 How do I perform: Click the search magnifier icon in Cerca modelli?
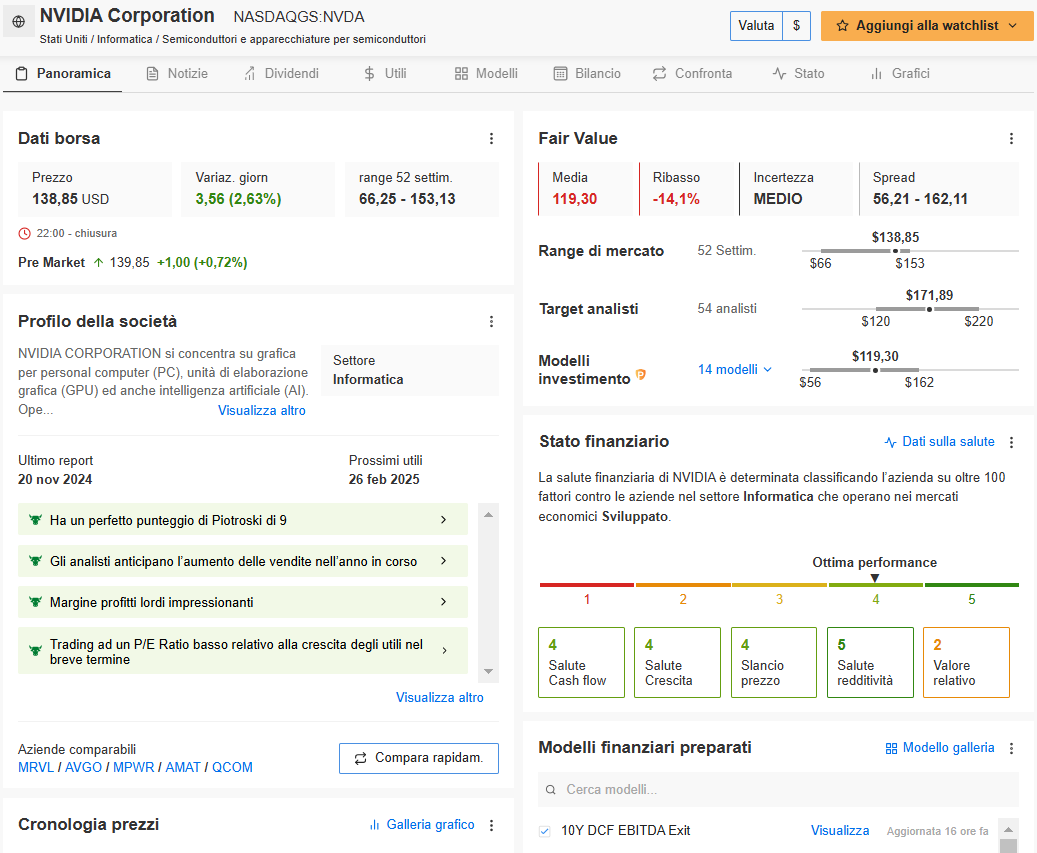pyautogui.click(x=550, y=790)
